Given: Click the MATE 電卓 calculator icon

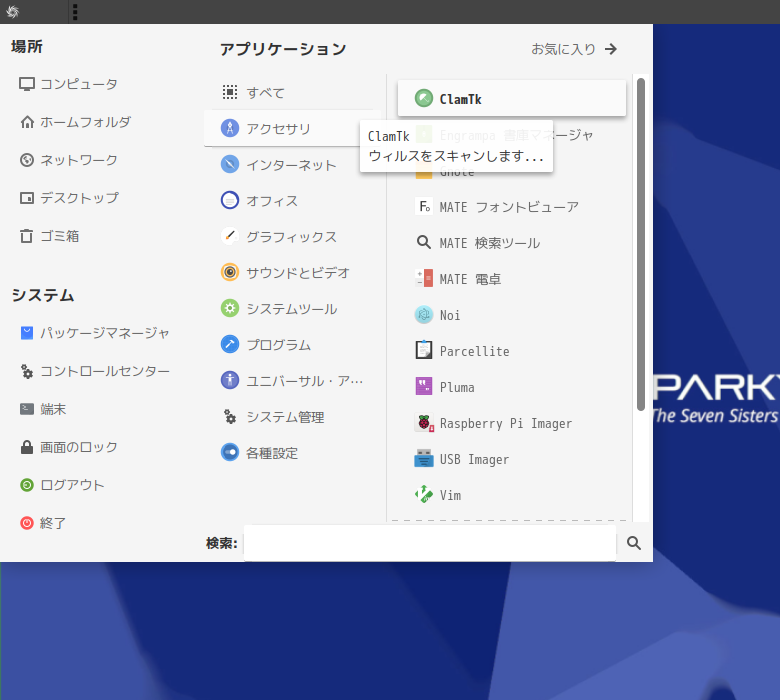Looking at the screenshot, I should point(424,278).
